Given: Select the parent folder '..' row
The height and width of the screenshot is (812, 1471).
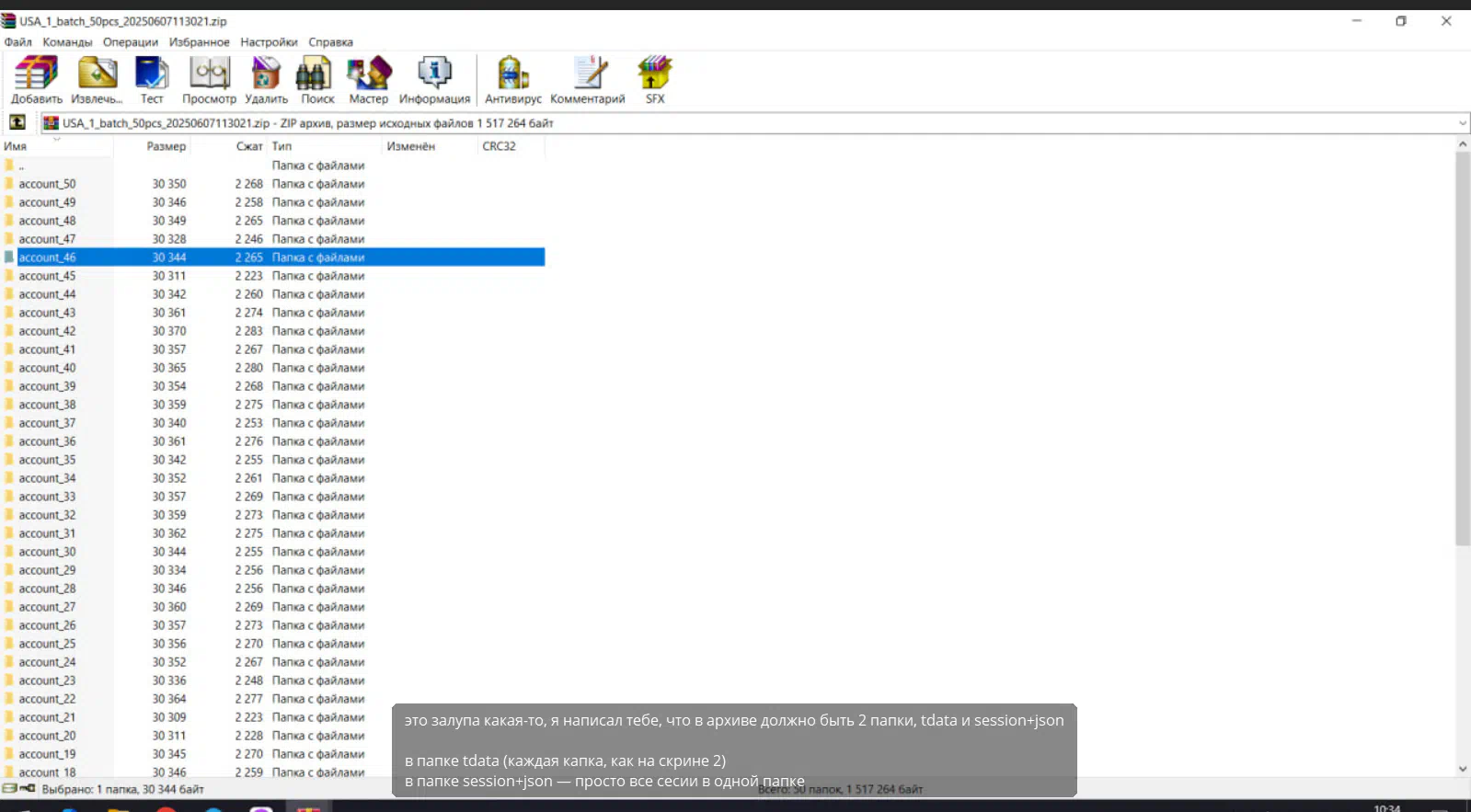Looking at the screenshot, I should click(x=273, y=166).
